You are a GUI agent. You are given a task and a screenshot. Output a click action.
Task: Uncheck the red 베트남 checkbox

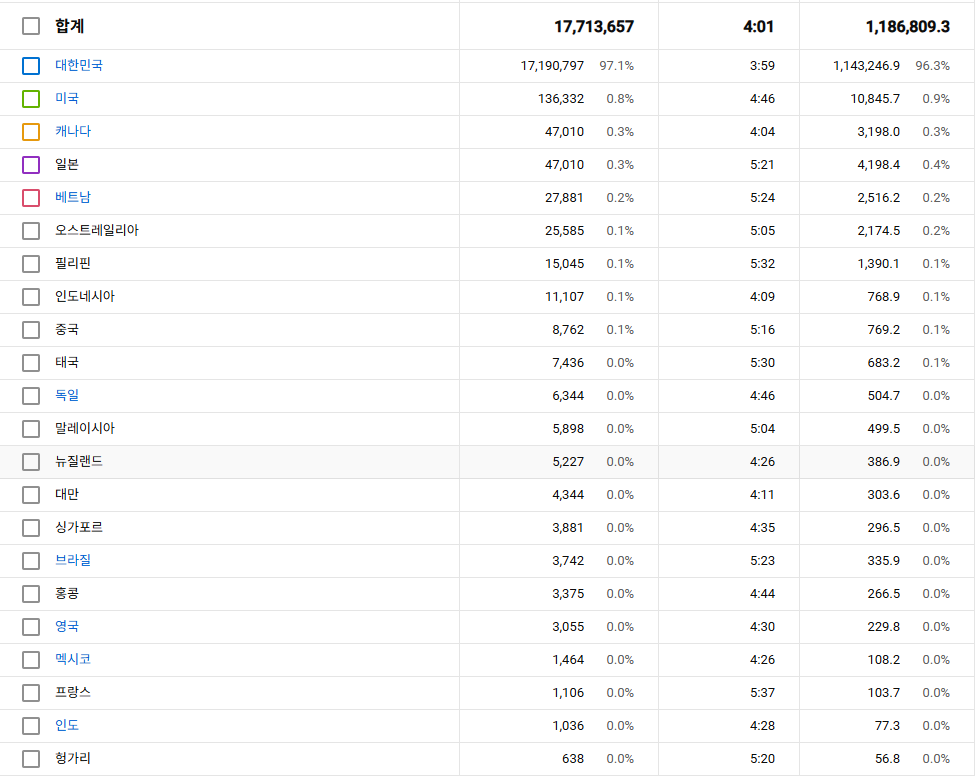(x=31, y=198)
